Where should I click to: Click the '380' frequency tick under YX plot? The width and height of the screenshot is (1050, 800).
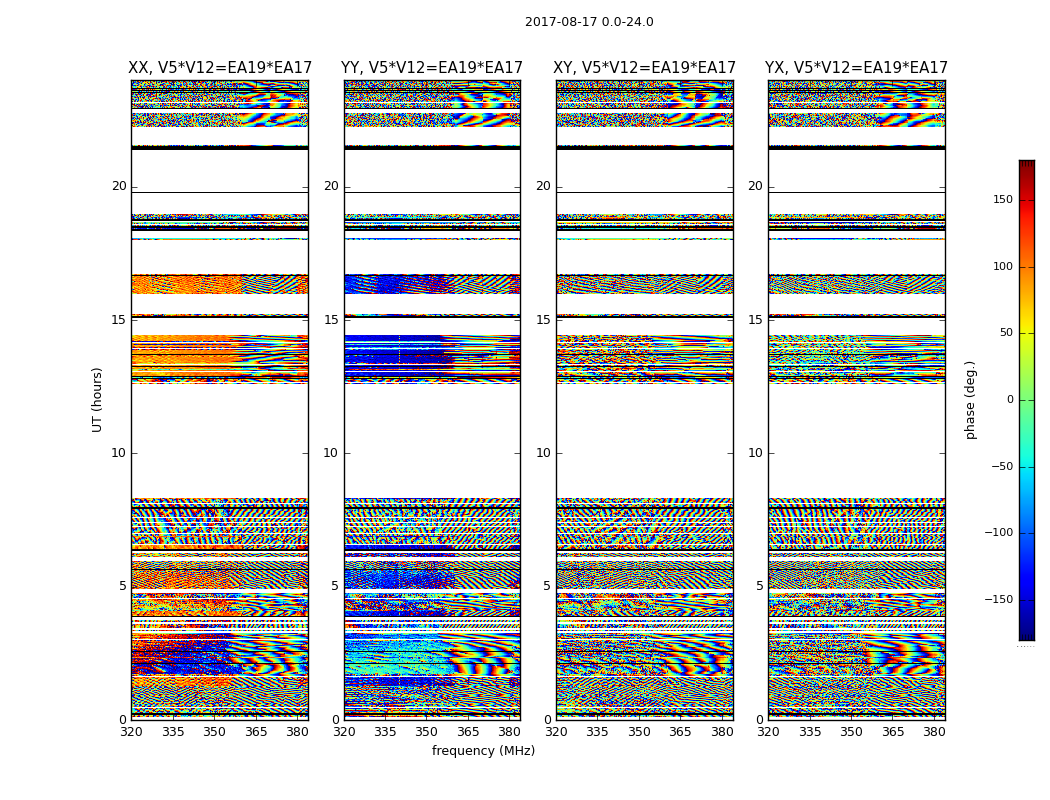pyautogui.click(x=933, y=732)
